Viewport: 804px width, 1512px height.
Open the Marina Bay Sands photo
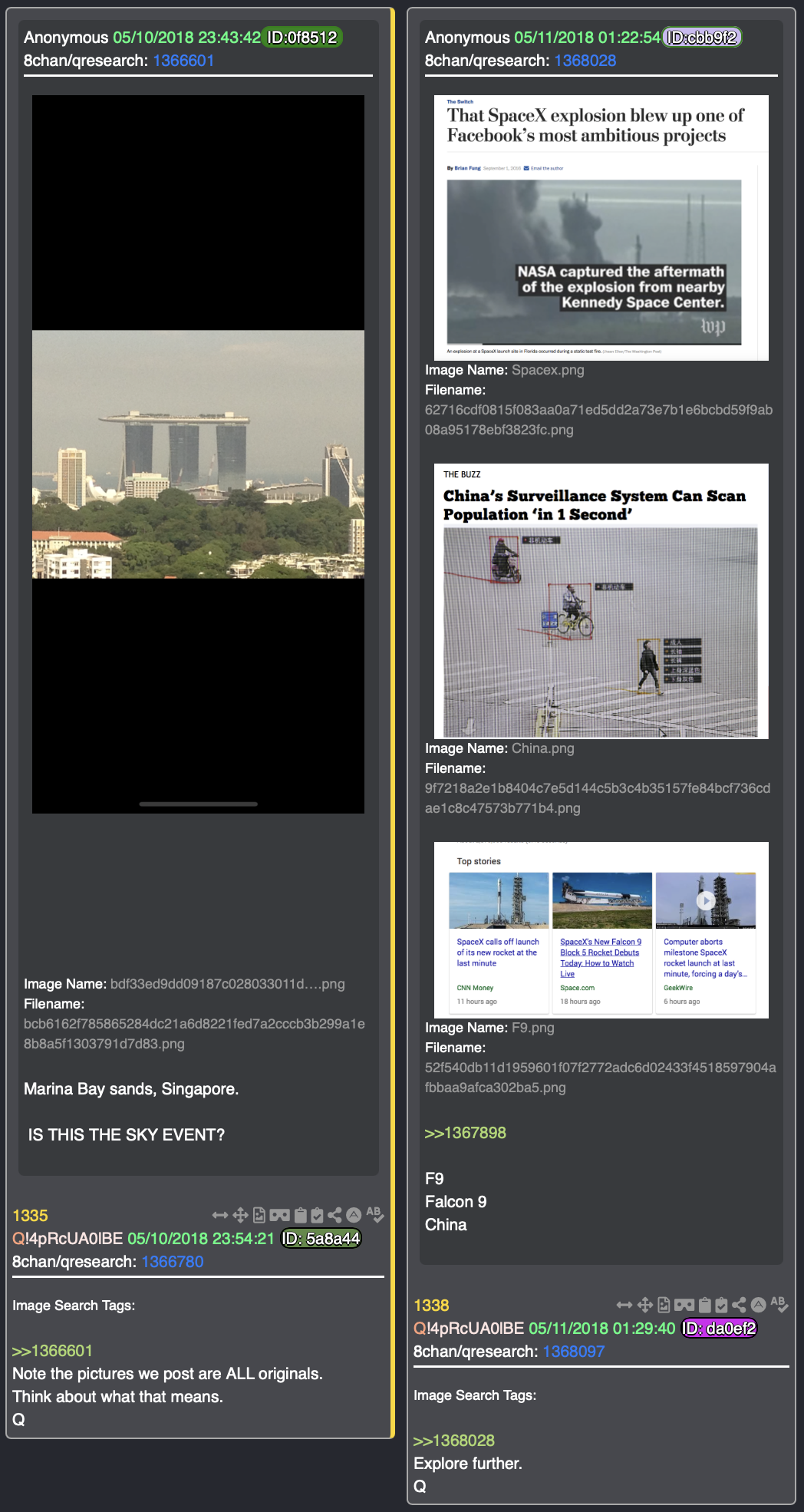click(198, 454)
